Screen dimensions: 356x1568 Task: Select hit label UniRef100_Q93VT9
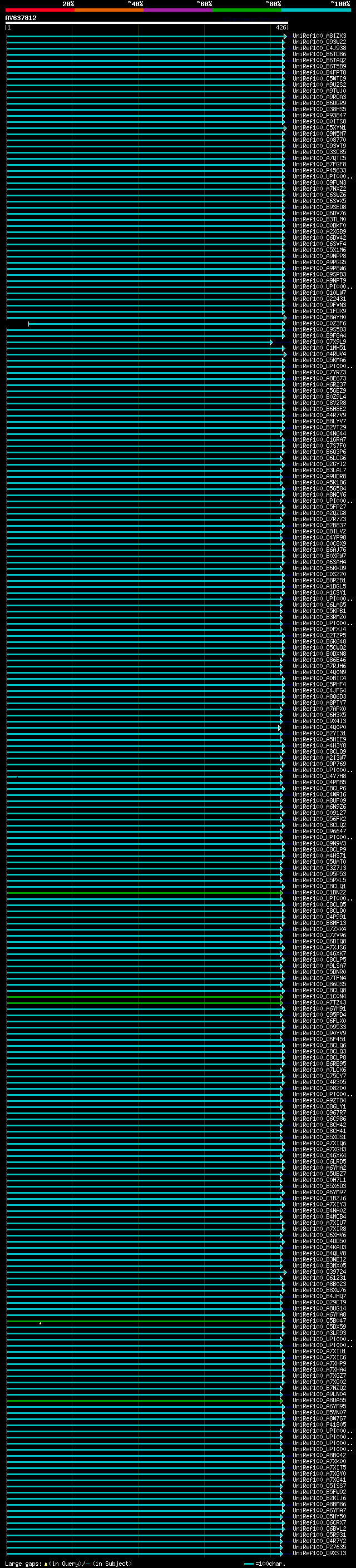click(x=319, y=146)
